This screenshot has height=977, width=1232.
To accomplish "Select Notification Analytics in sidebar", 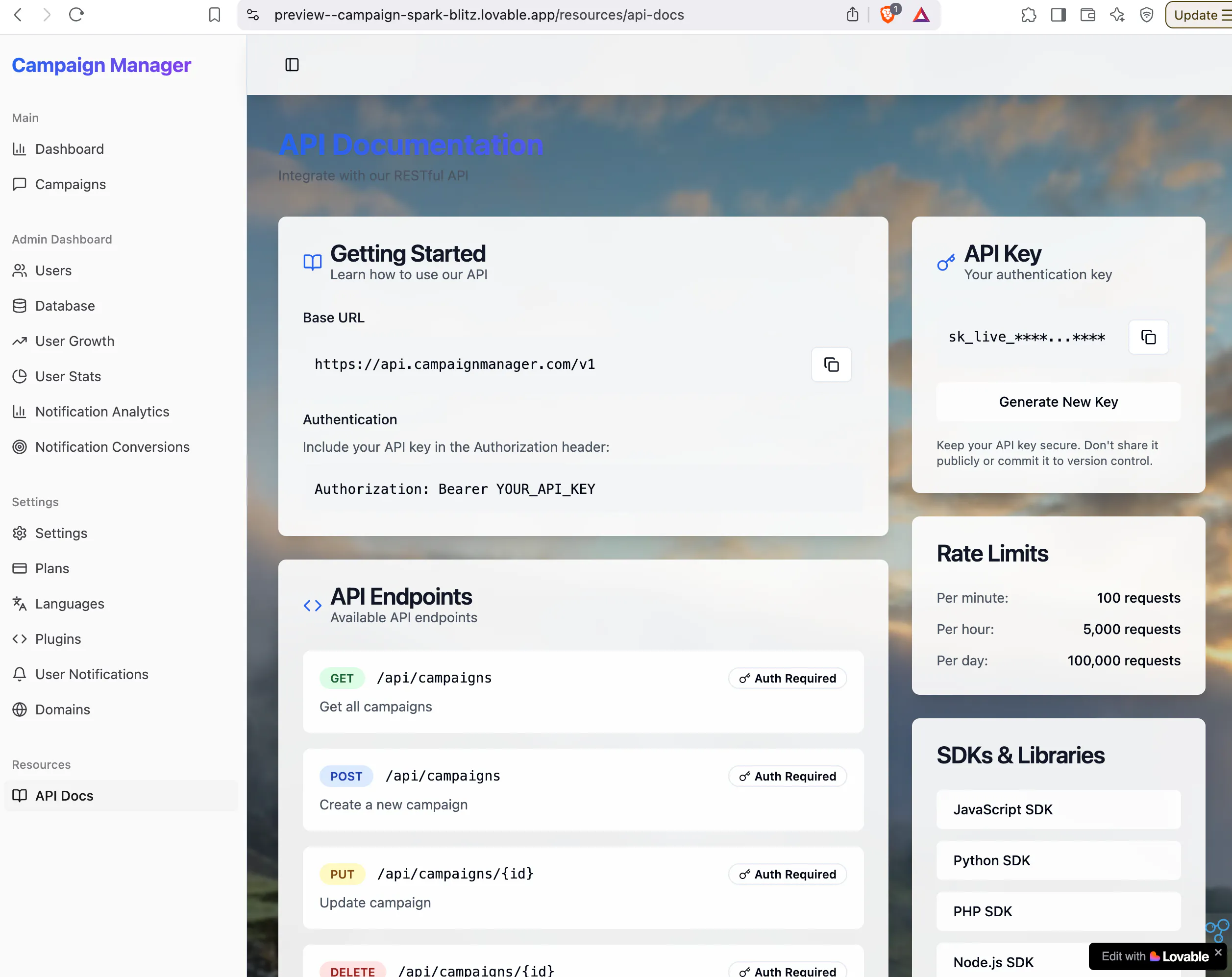I will 121,412.
